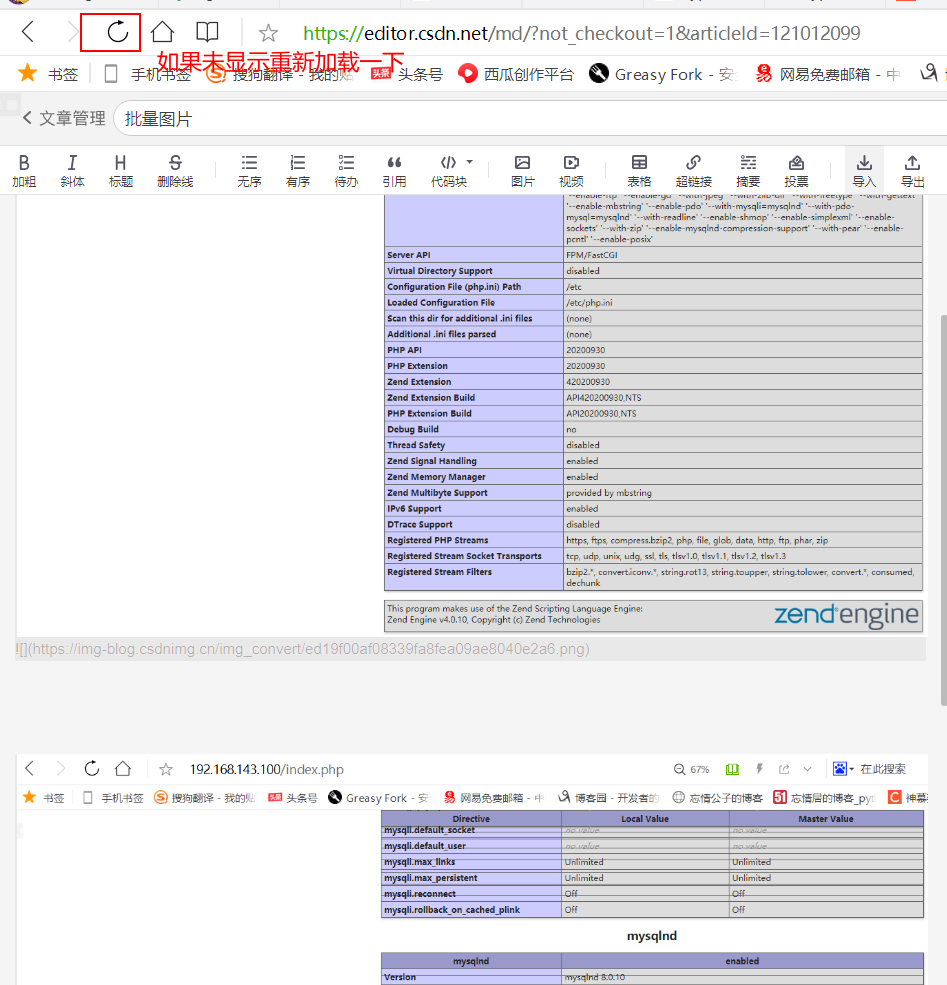Click the 67% zoom indicator
Image resolution: width=947 pixels, height=985 pixels.
(x=691, y=770)
